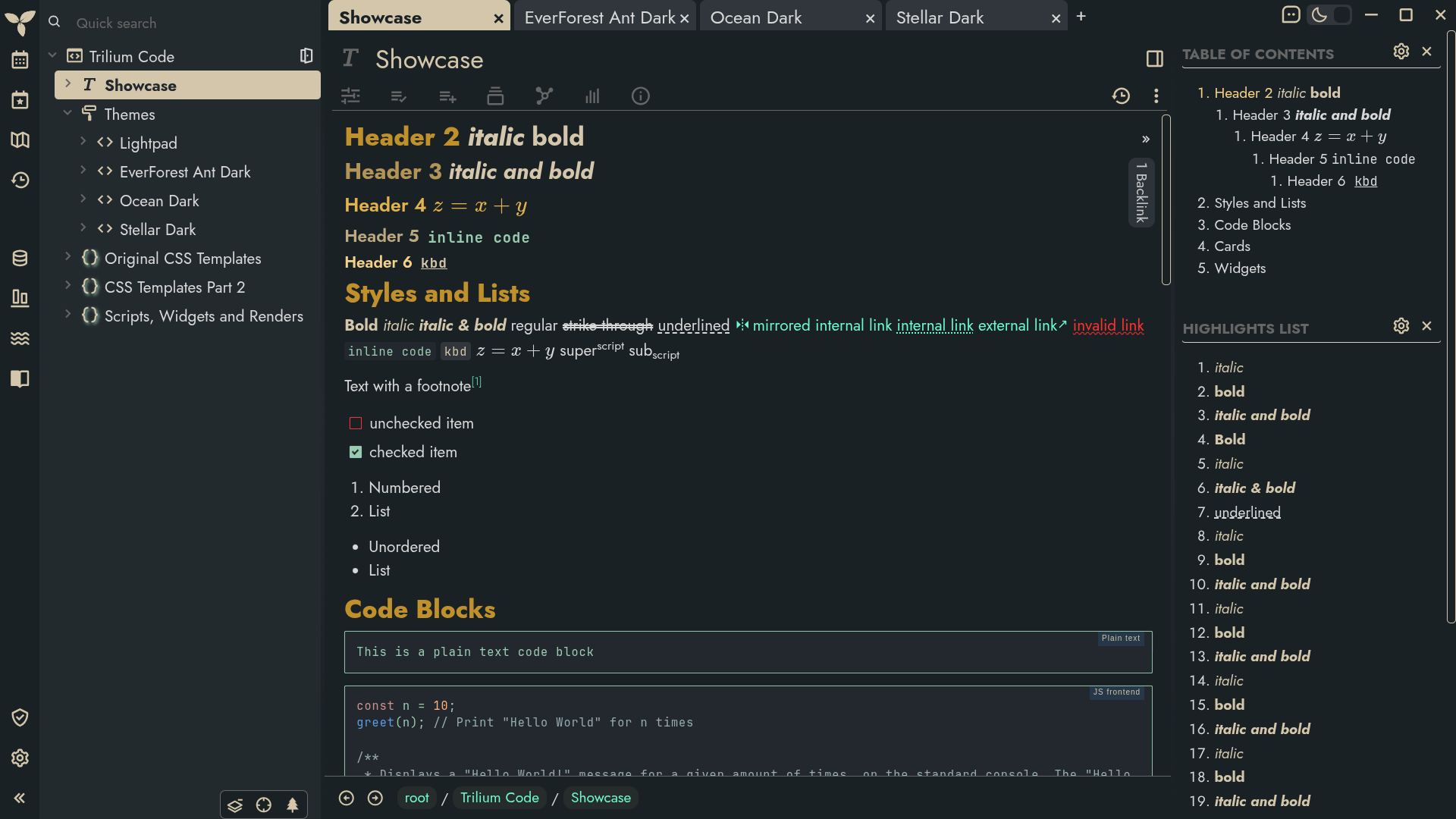Close the Highlights List panel
This screenshot has height=819, width=1456.
pyautogui.click(x=1427, y=325)
